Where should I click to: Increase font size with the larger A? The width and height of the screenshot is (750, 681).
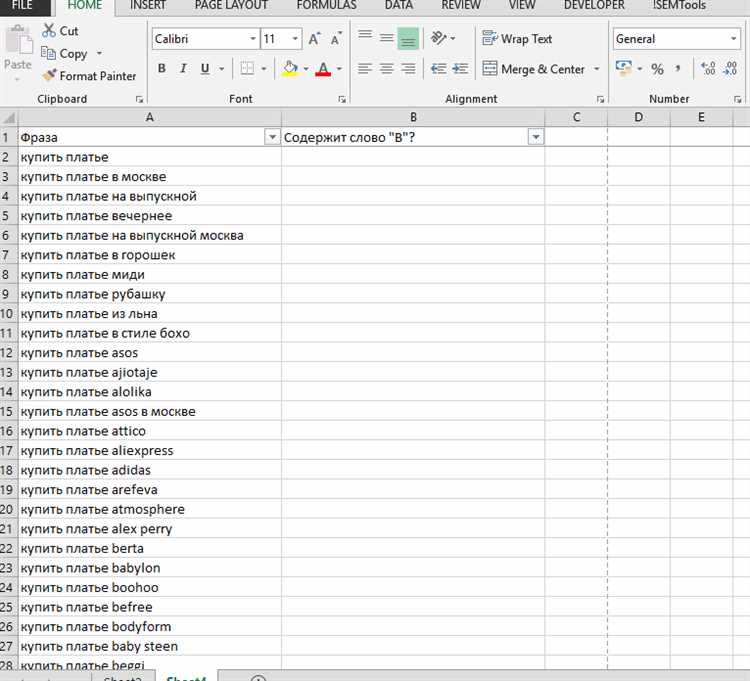[x=314, y=39]
